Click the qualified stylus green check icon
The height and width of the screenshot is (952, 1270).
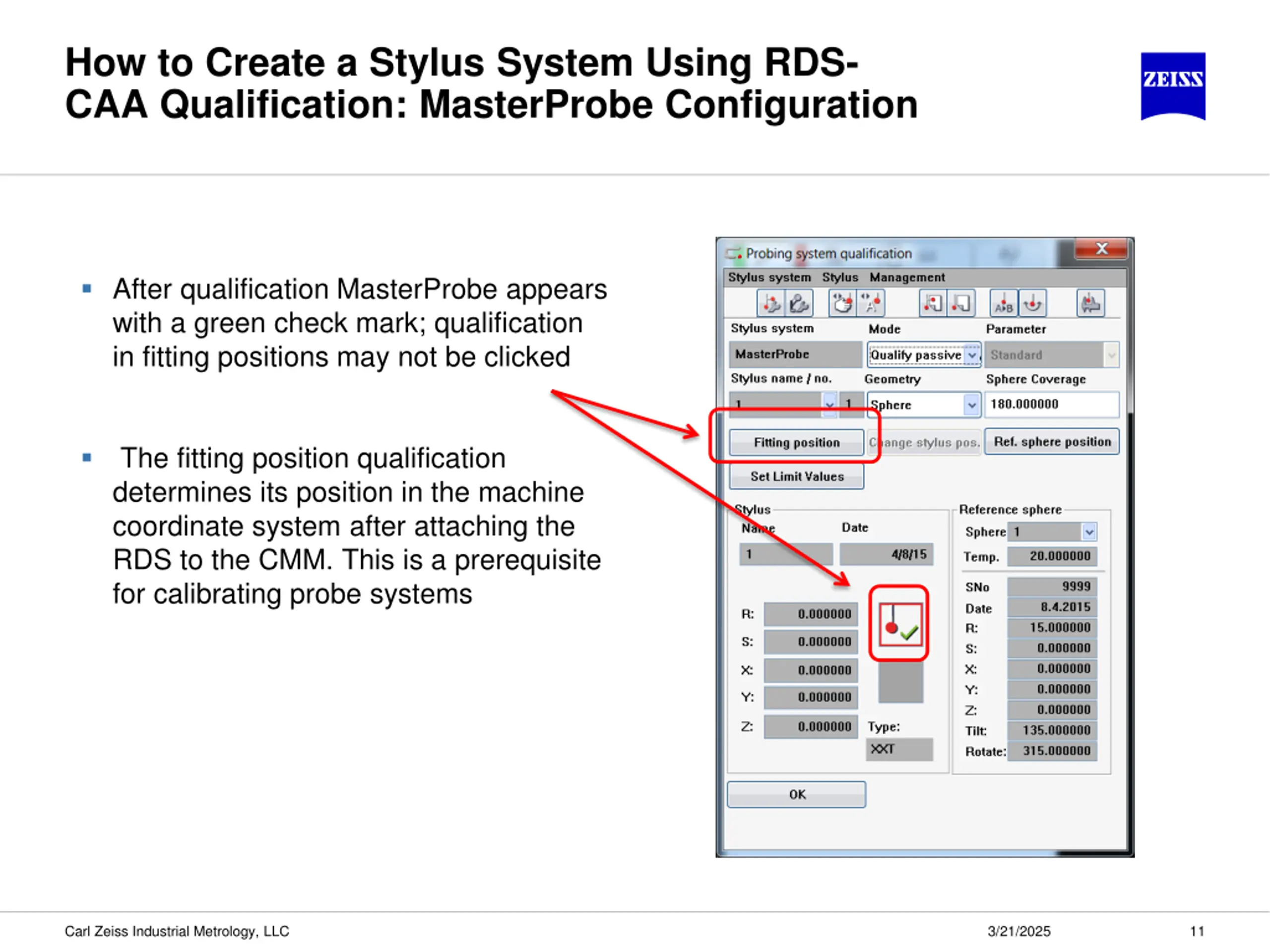(900, 625)
